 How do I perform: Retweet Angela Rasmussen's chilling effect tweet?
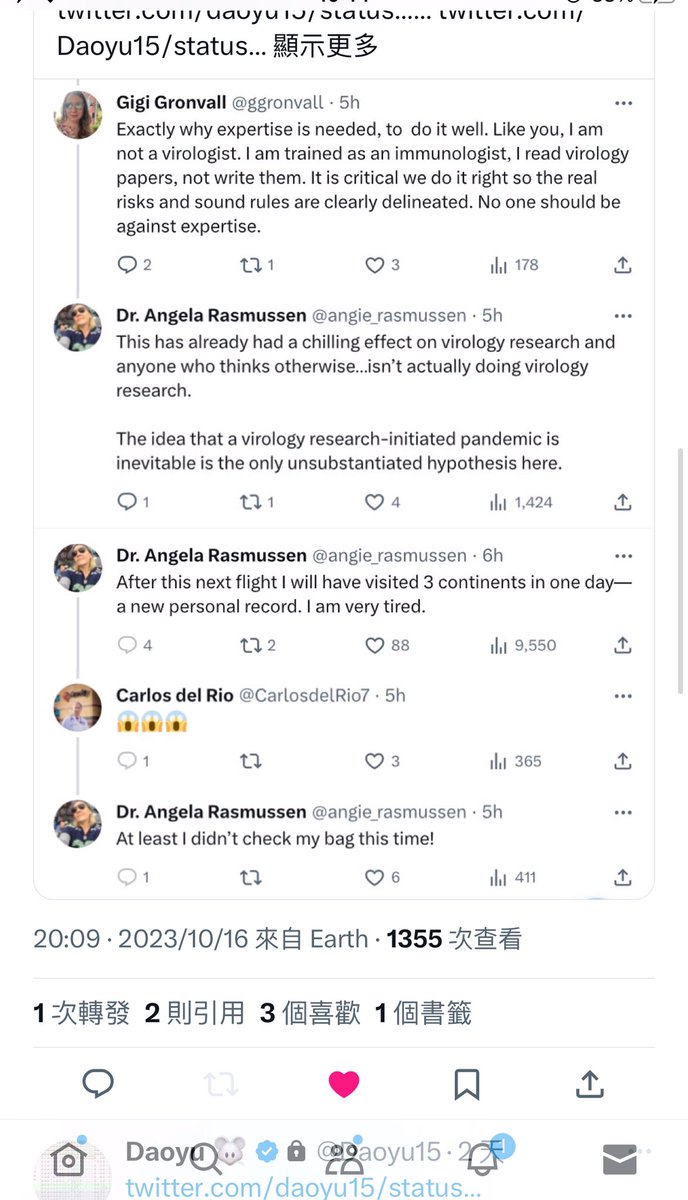pos(251,502)
